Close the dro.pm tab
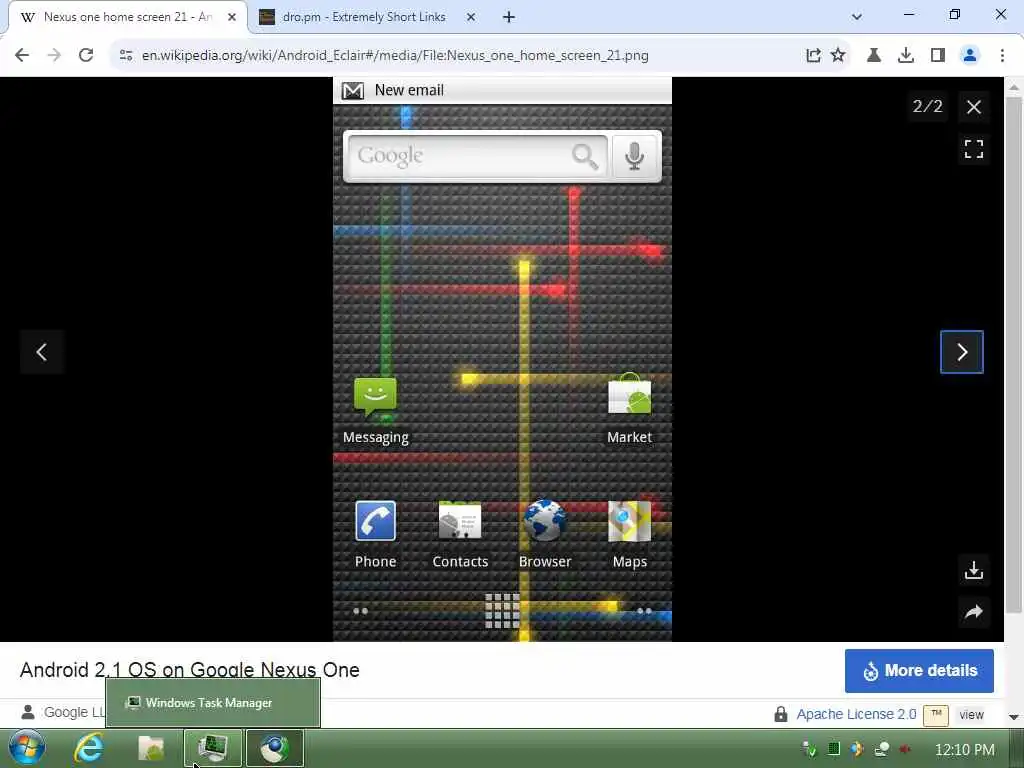1024x768 pixels. pos(471,18)
